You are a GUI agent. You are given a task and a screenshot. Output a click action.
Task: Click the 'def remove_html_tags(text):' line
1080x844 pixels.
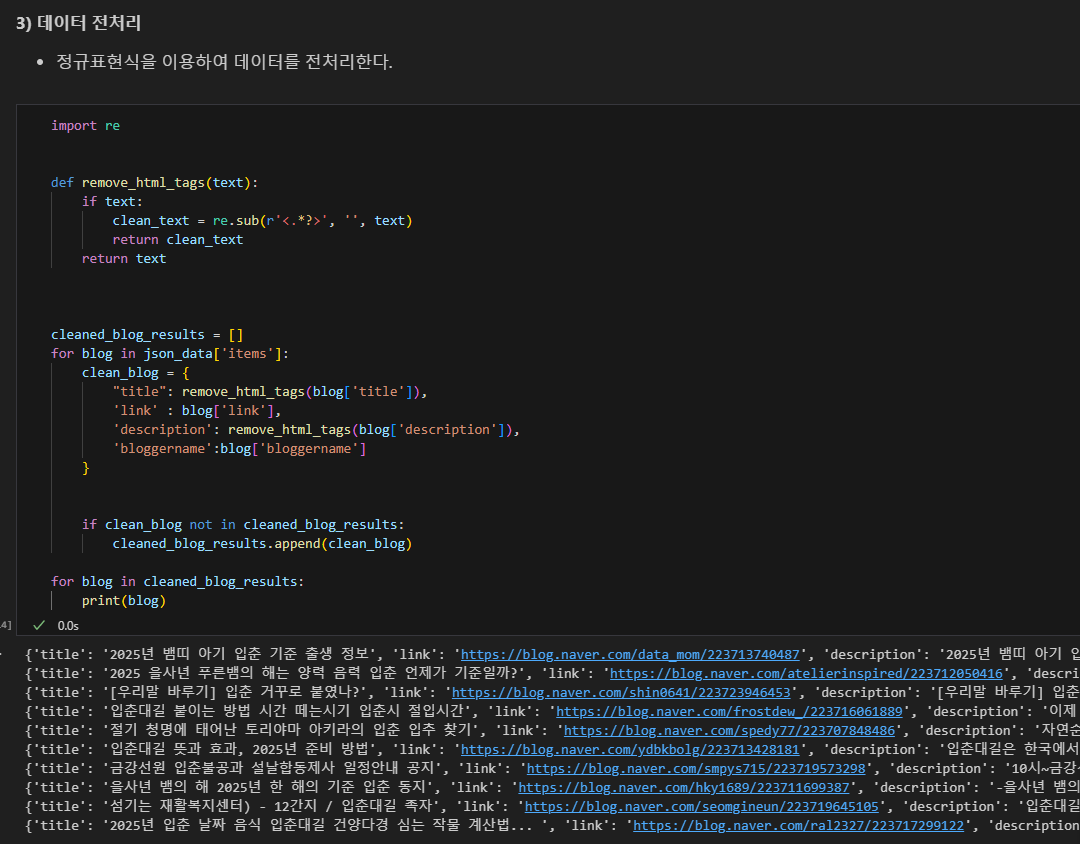tap(154, 183)
